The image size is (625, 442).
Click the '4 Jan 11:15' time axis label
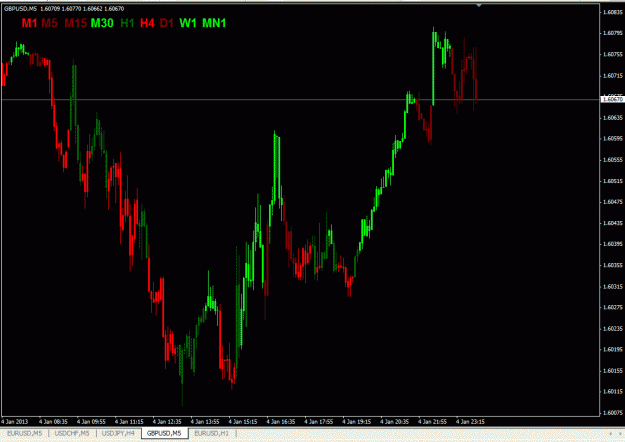tap(129, 422)
